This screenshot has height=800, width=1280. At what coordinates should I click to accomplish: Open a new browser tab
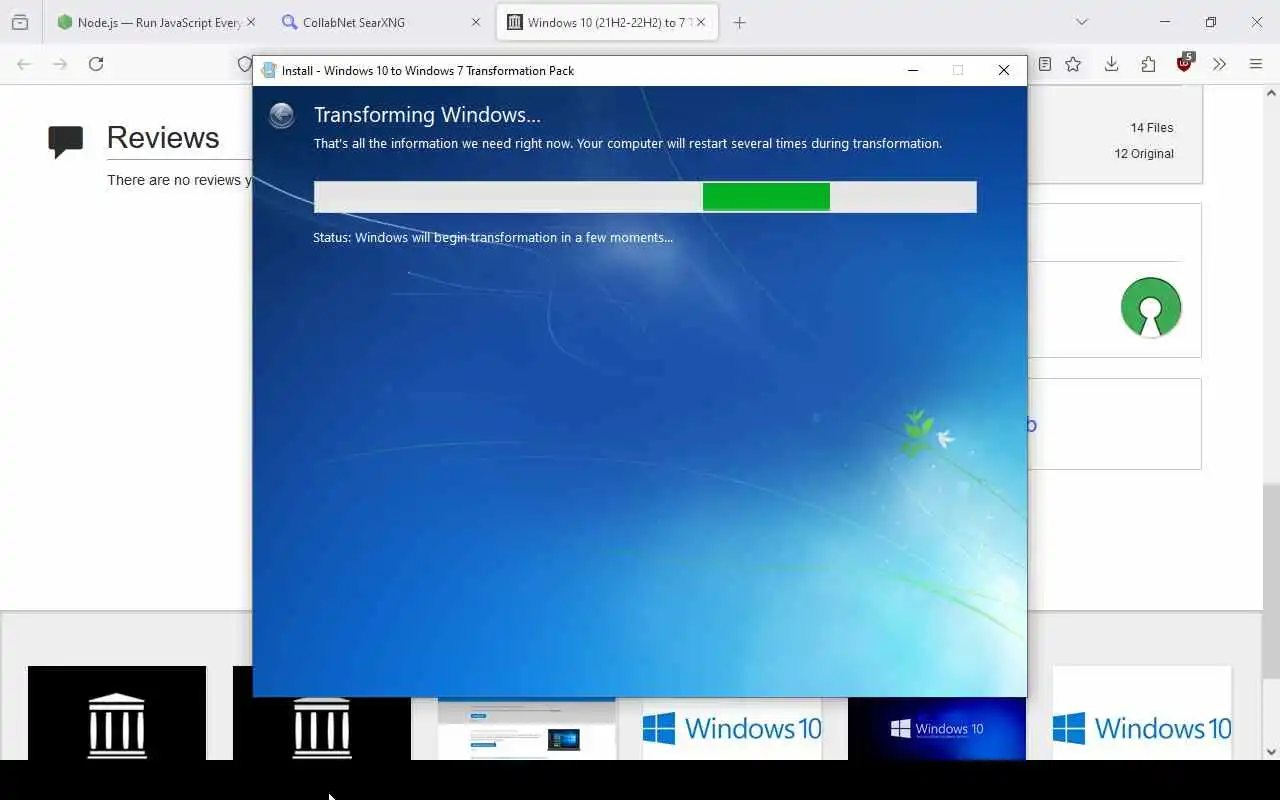740,22
